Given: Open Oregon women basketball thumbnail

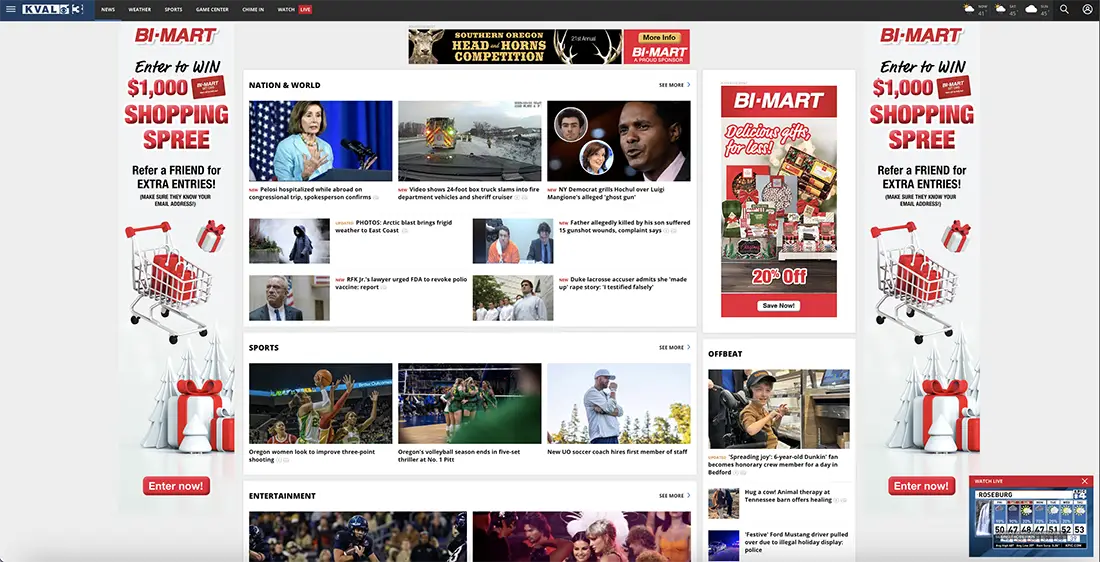Looking at the screenshot, I should point(321,403).
